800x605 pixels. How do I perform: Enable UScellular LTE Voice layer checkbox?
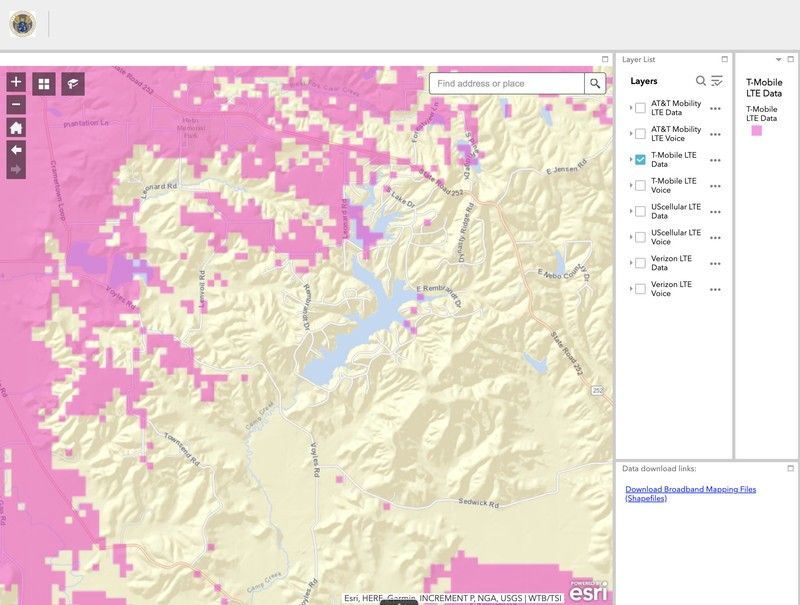point(640,237)
